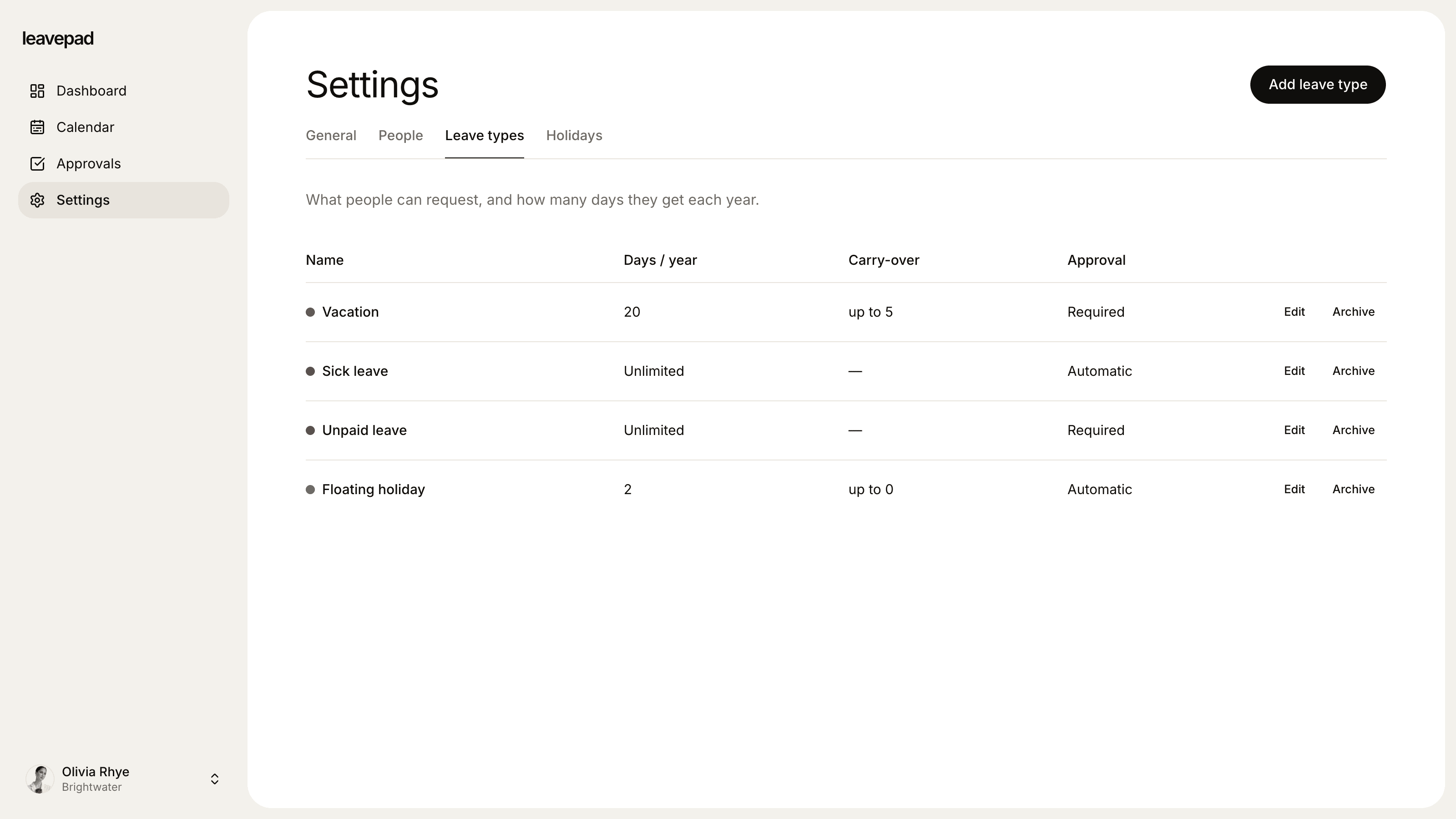Edit the Vacation leave type
This screenshot has height=819, width=1456.
[1294, 312]
